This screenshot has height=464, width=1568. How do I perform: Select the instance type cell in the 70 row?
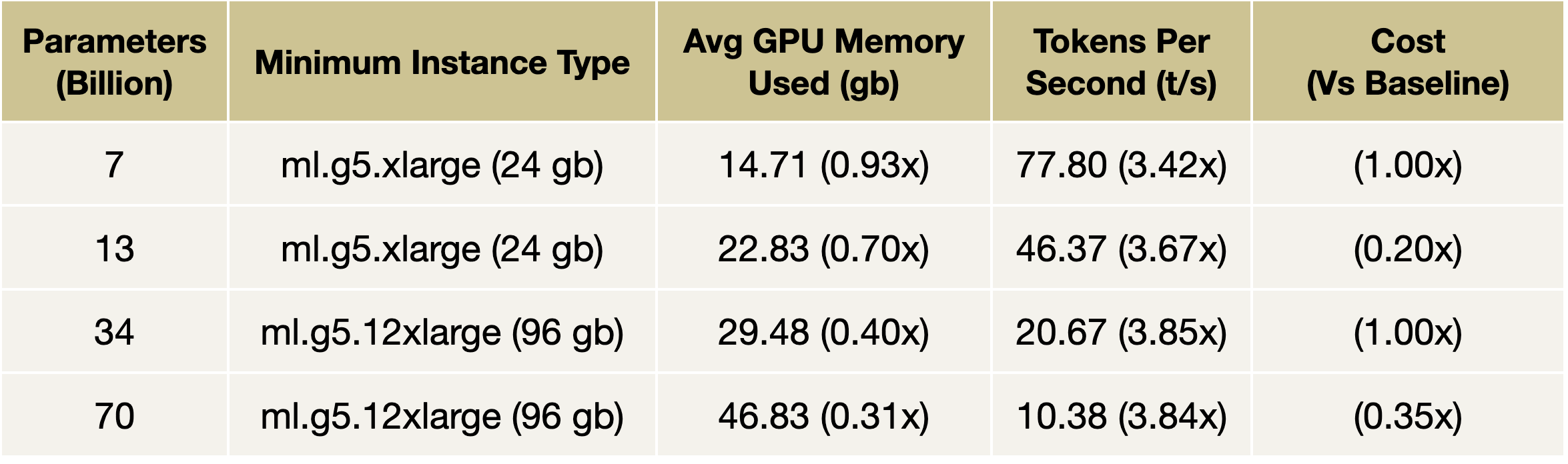point(442,416)
